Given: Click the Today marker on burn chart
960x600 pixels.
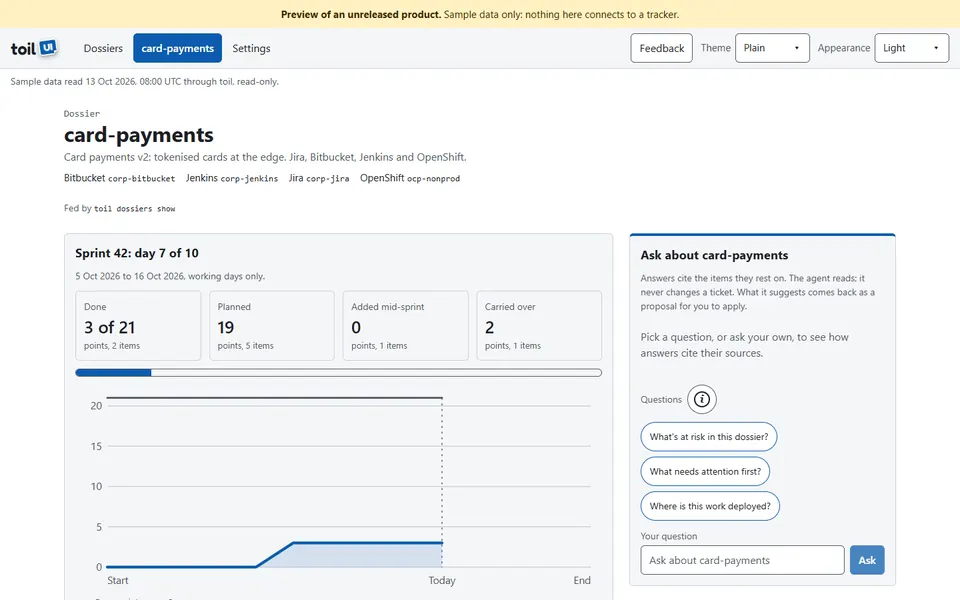Looking at the screenshot, I should click(x=442, y=580).
